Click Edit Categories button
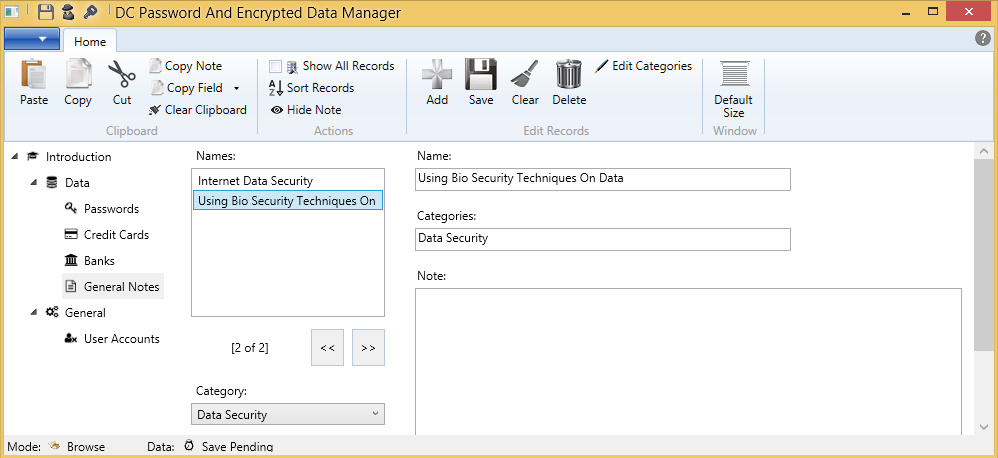The width and height of the screenshot is (998, 458). [x=643, y=66]
